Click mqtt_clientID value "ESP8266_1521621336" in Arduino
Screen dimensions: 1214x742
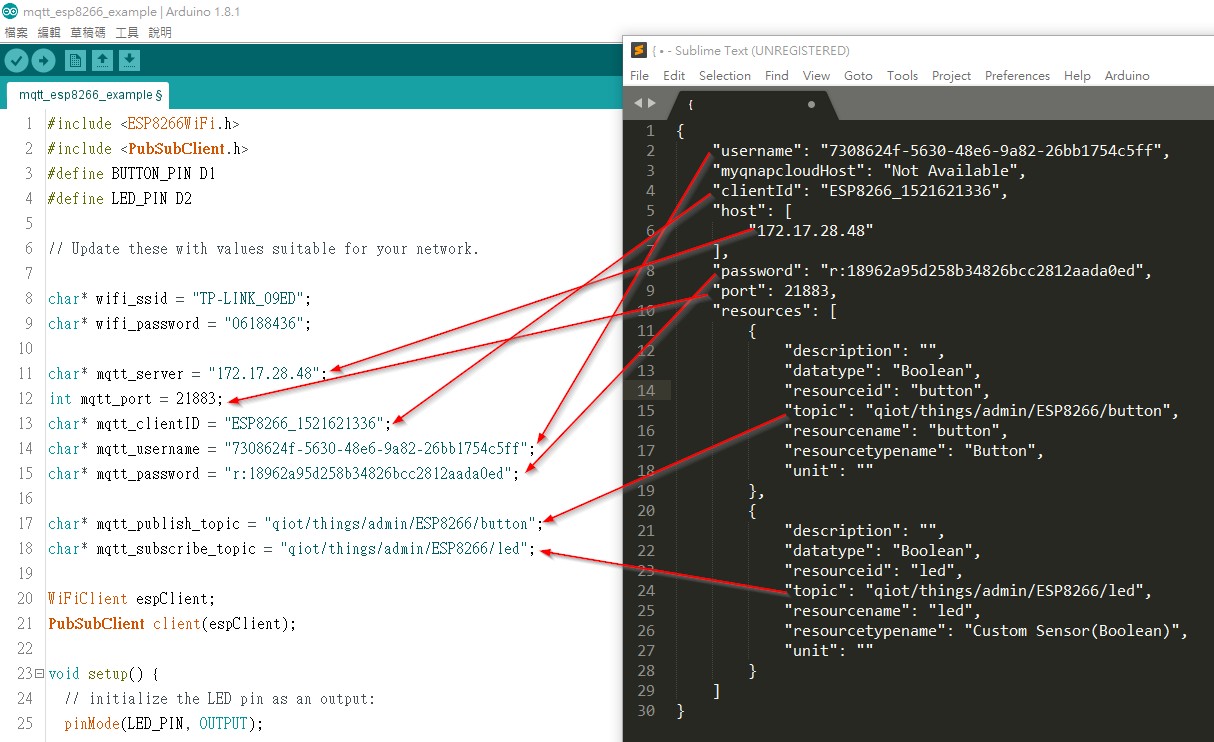[x=306, y=424]
